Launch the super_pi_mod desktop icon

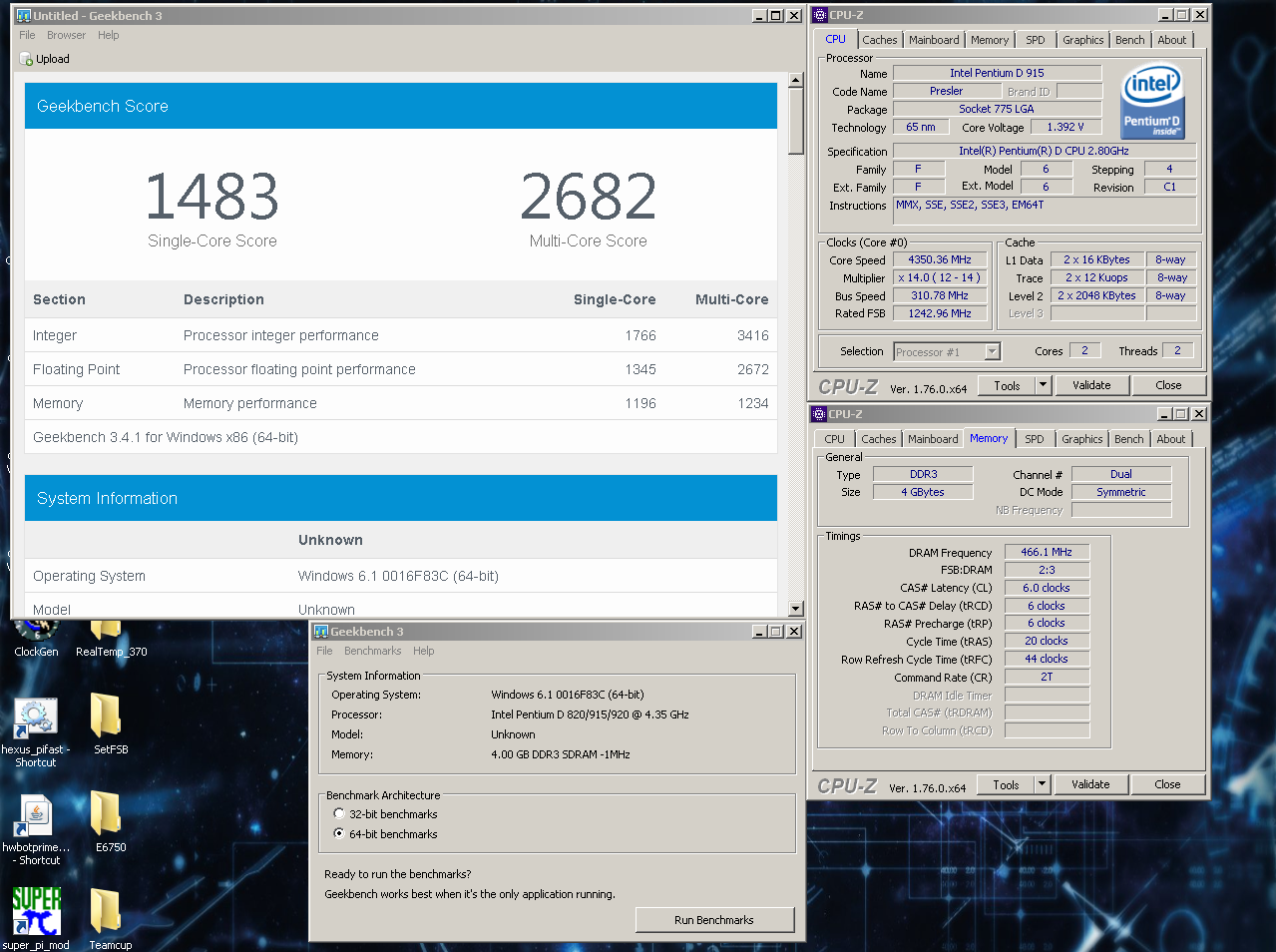point(36,911)
